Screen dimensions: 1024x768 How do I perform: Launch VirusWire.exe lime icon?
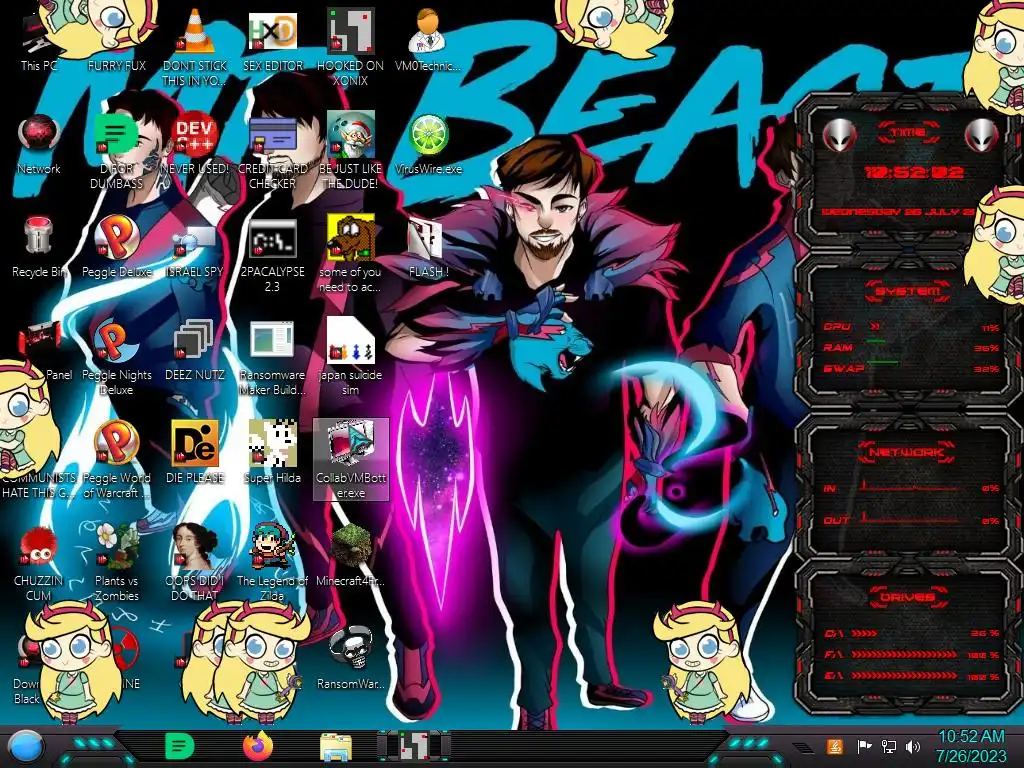[x=428, y=144]
